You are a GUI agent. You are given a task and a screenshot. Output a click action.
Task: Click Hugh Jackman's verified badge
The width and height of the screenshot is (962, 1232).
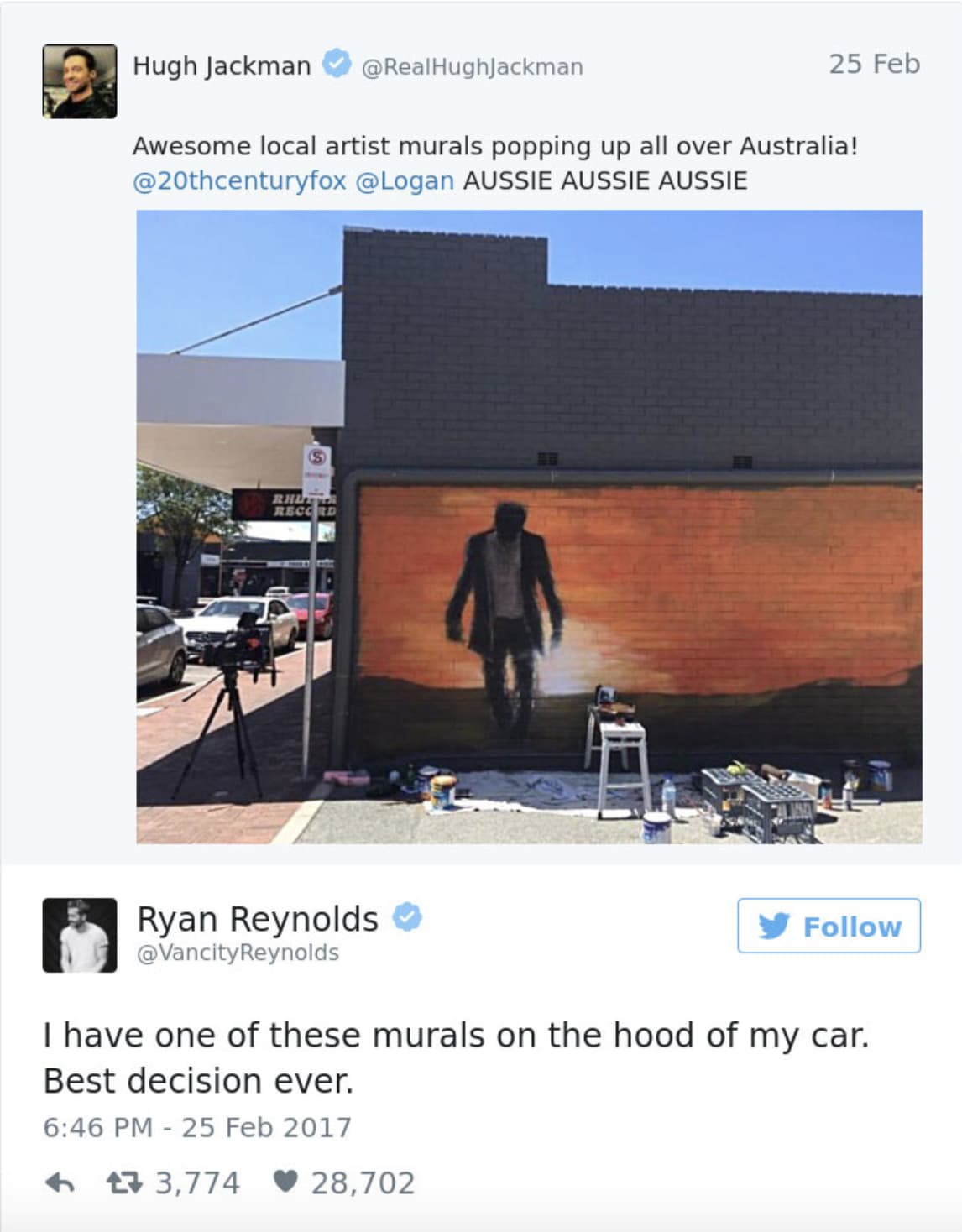click(337, 64)
